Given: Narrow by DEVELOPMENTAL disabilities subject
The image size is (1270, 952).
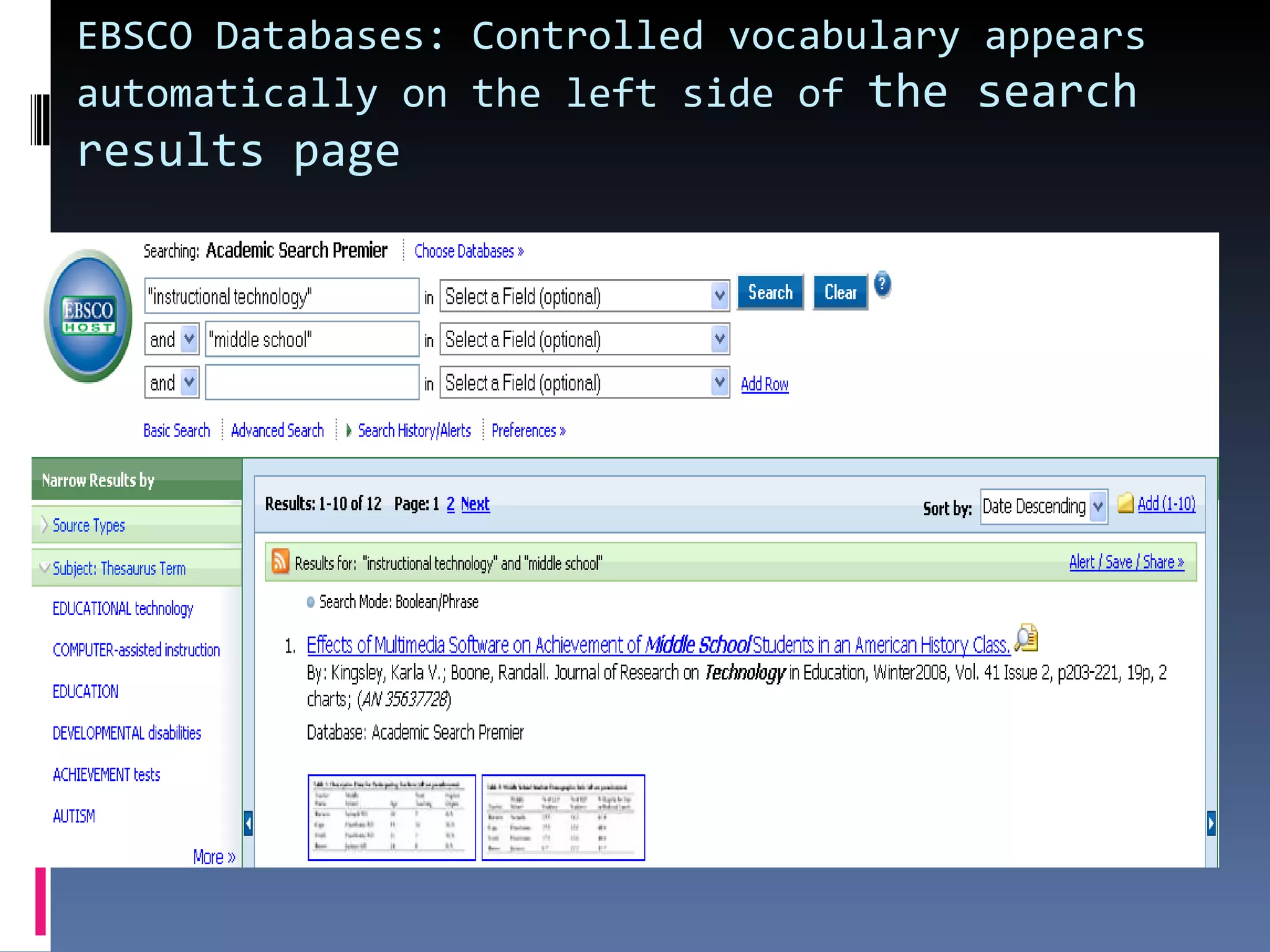Looking at the screenshot, I should (x=127, y=733).
